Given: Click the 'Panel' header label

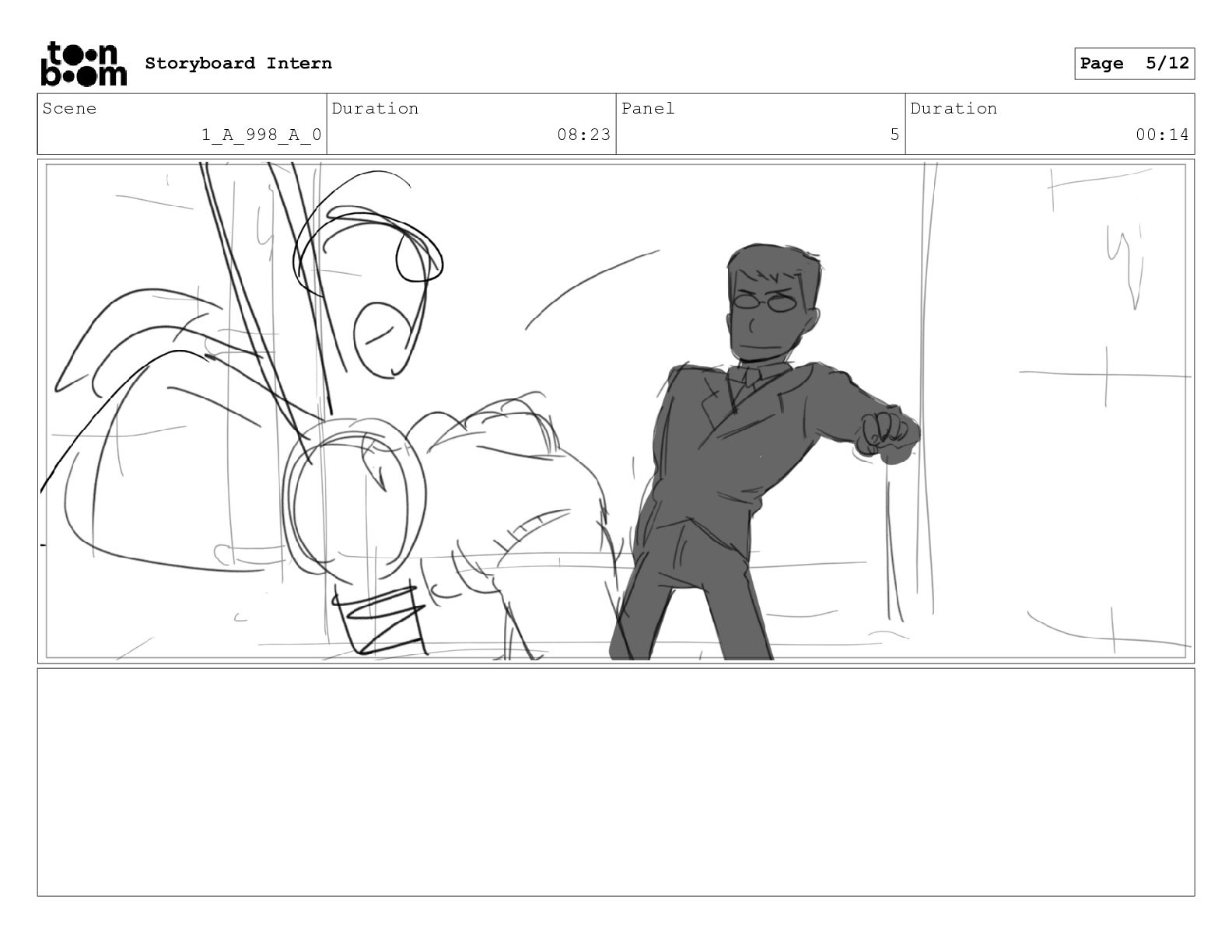Looking at the screenshot, I should [648, 108].
